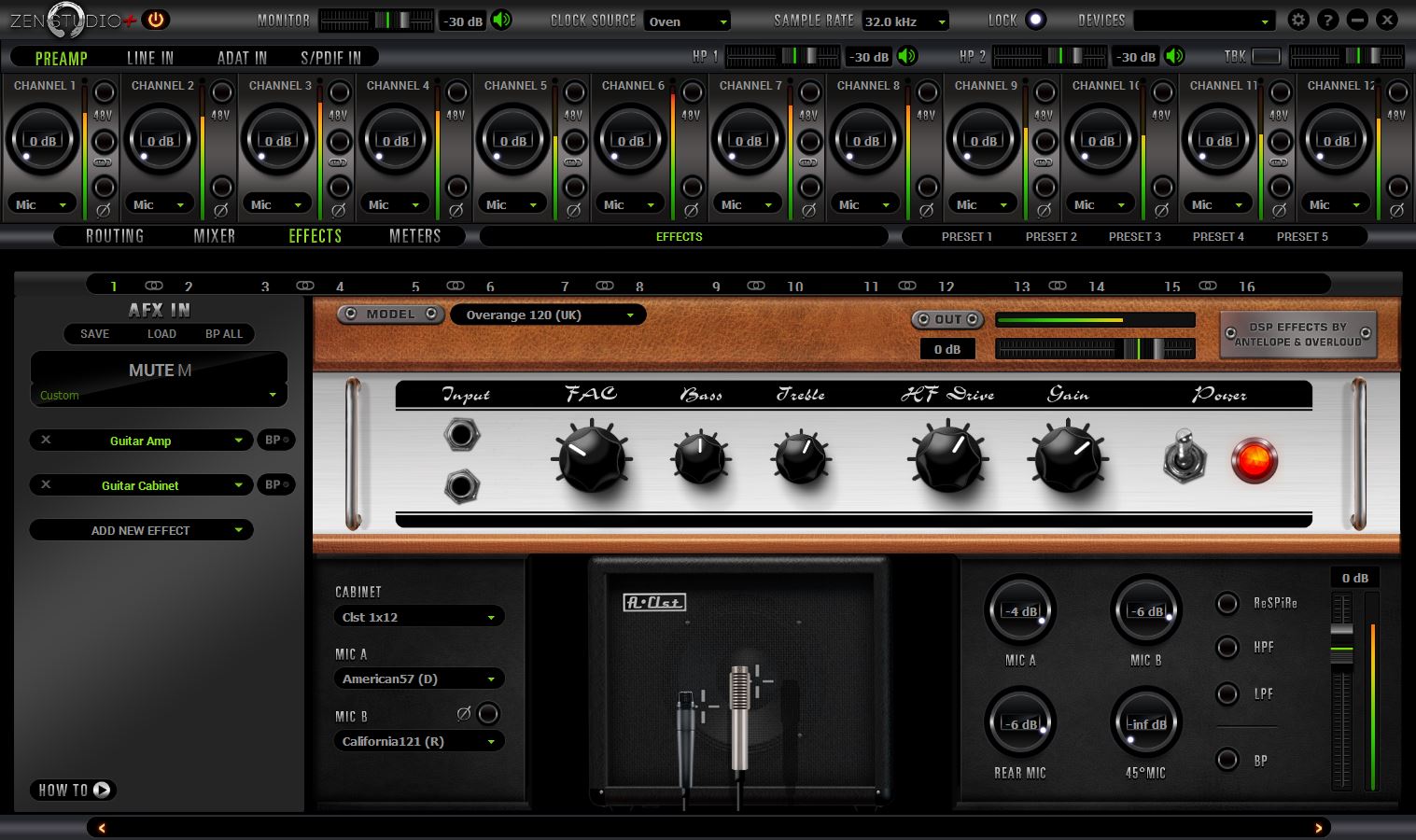Click the link icon between channels 15 and 16
This screenshot has height=840, width=1416.
(x=1208, y=286)
